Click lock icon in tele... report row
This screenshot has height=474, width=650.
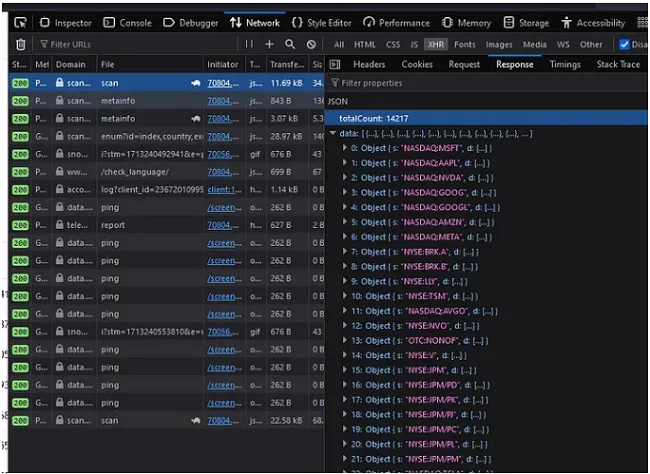(59, 225)
